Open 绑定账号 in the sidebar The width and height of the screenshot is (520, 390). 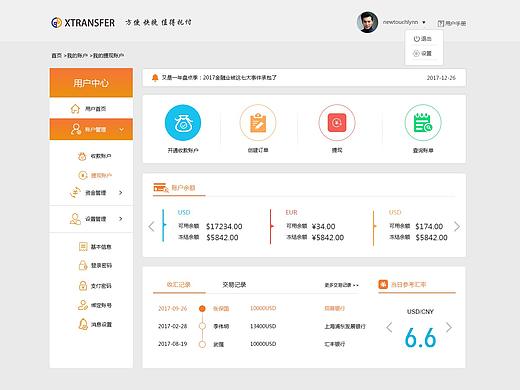pos(95,305)
